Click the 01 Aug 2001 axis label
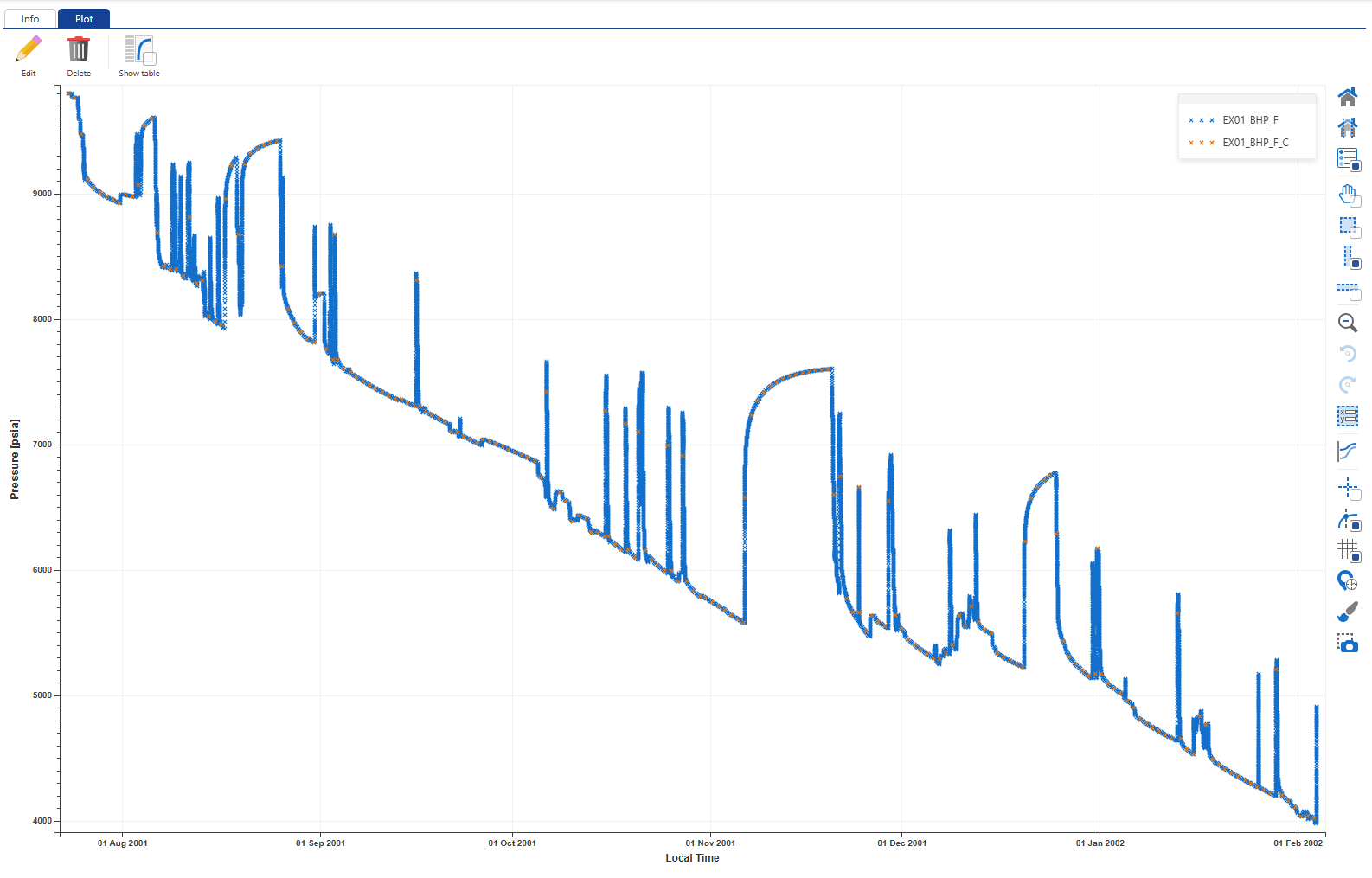This screenshot has width=1372, height=878. click(x=122, y=843)
